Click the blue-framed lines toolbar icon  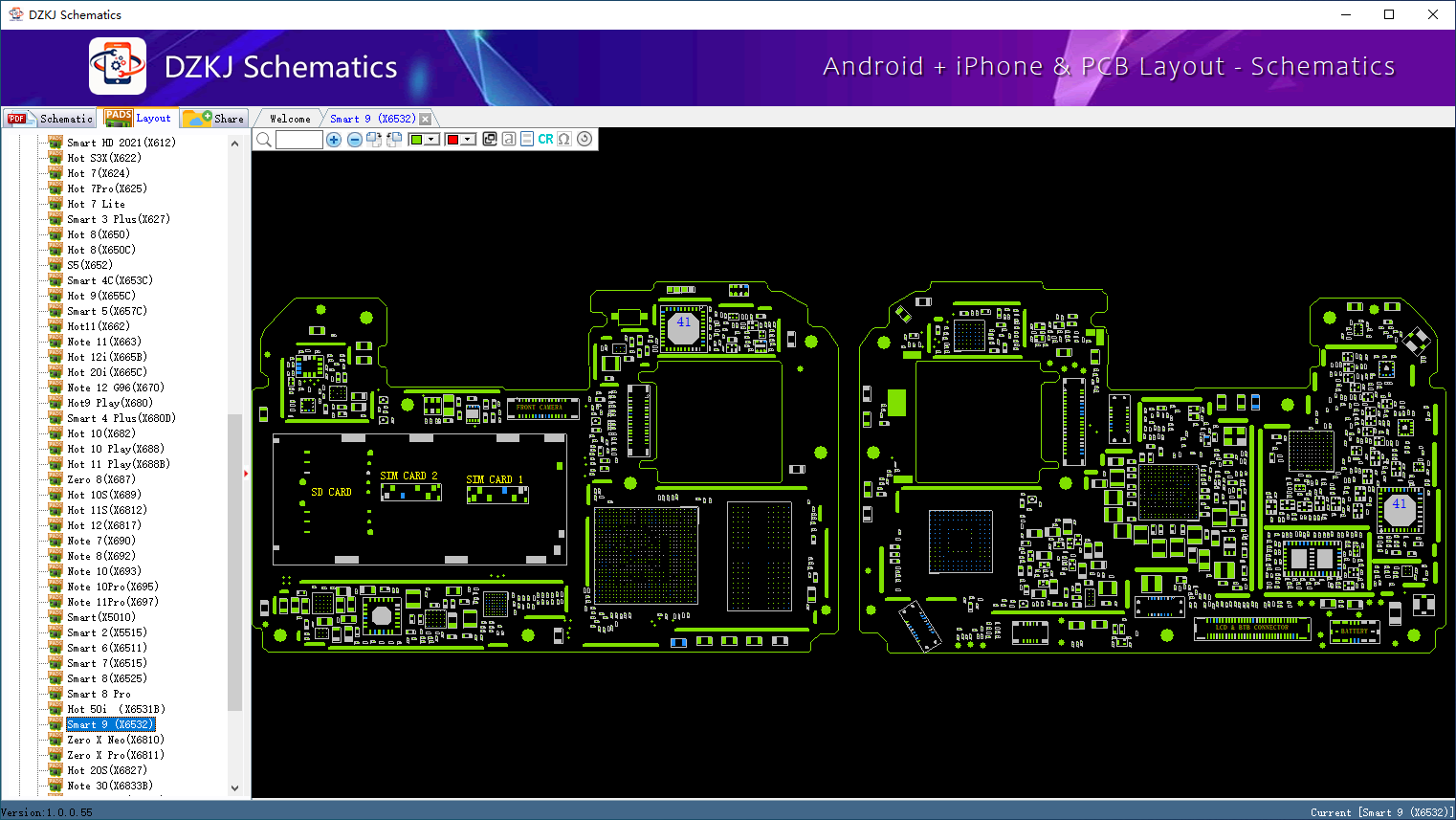click(527, 139)
